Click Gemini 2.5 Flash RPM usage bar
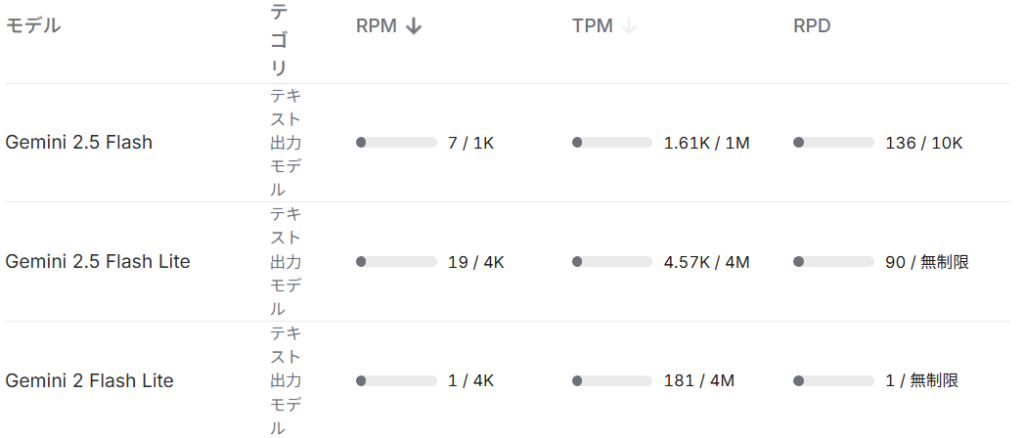This screenshot has width=1024, height=438. (396, 143)
